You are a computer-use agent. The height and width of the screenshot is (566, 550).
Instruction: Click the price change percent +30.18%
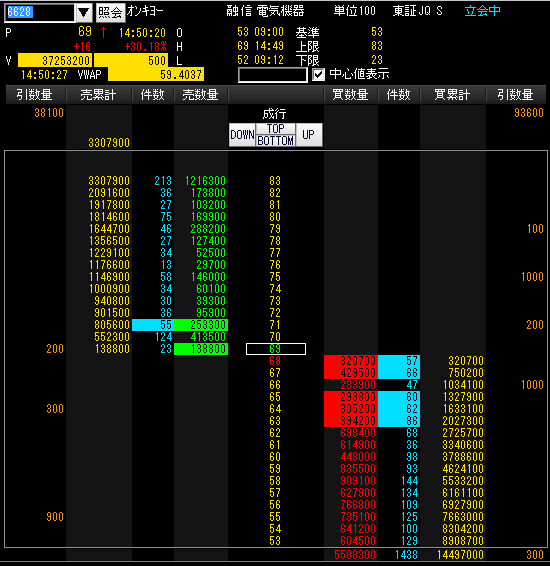coord(145,47)
